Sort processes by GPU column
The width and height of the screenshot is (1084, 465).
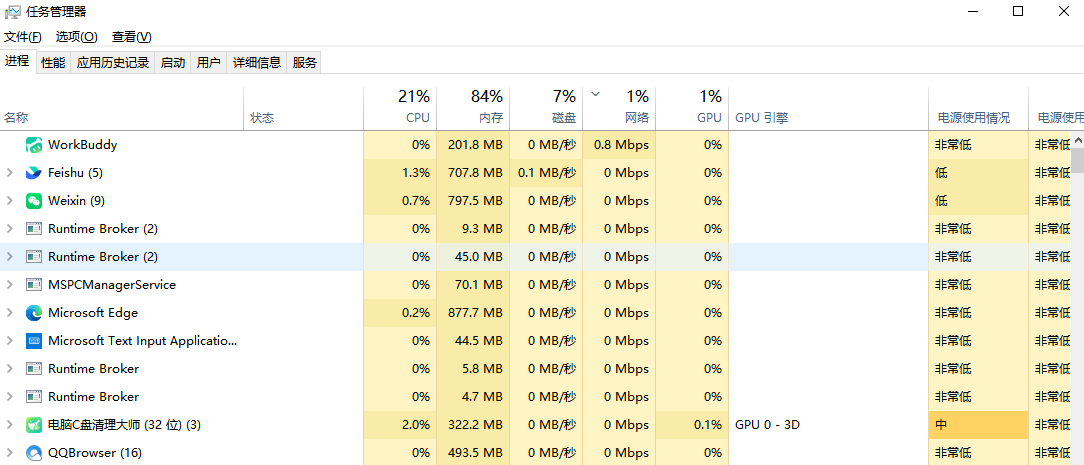point(692,108)
